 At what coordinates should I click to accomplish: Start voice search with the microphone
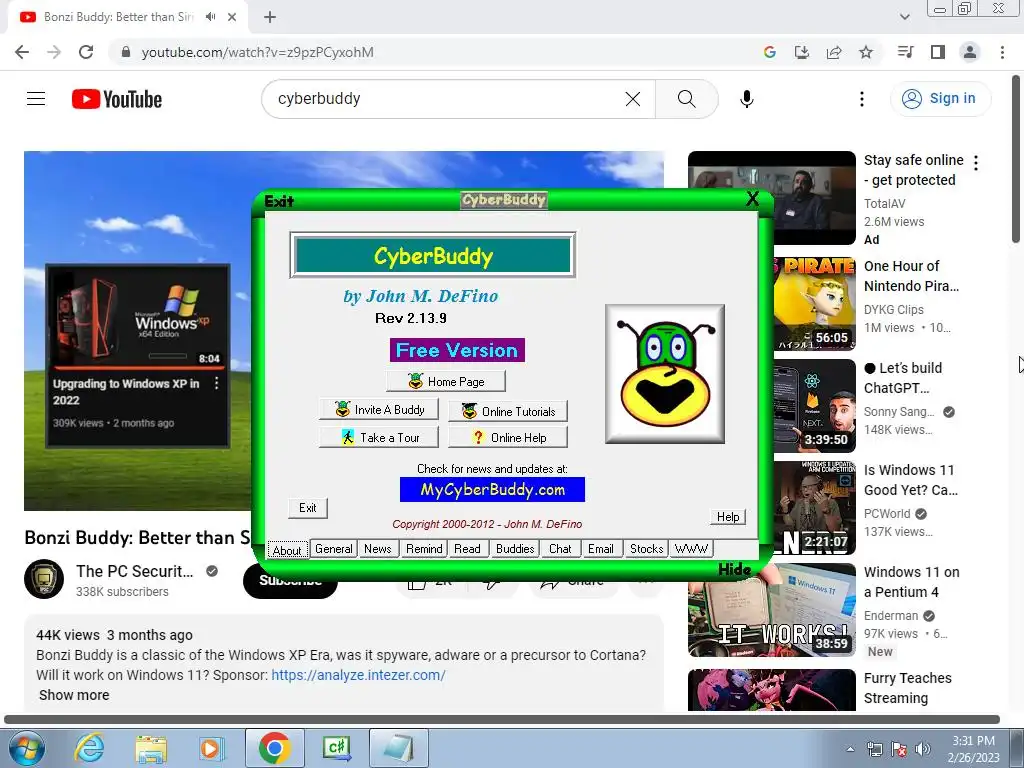pos(747,99)
